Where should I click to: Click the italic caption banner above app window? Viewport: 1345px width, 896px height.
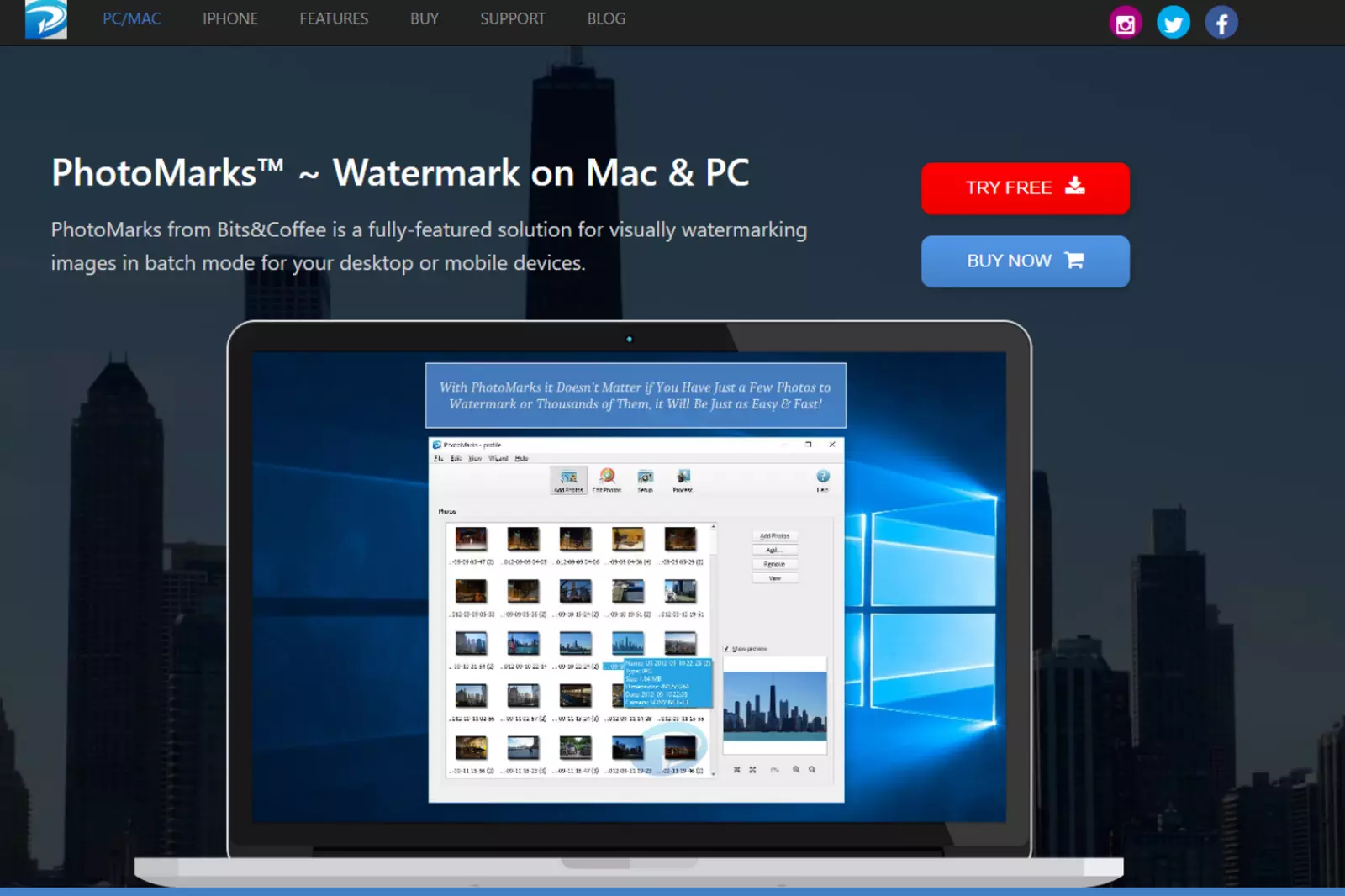636,396
